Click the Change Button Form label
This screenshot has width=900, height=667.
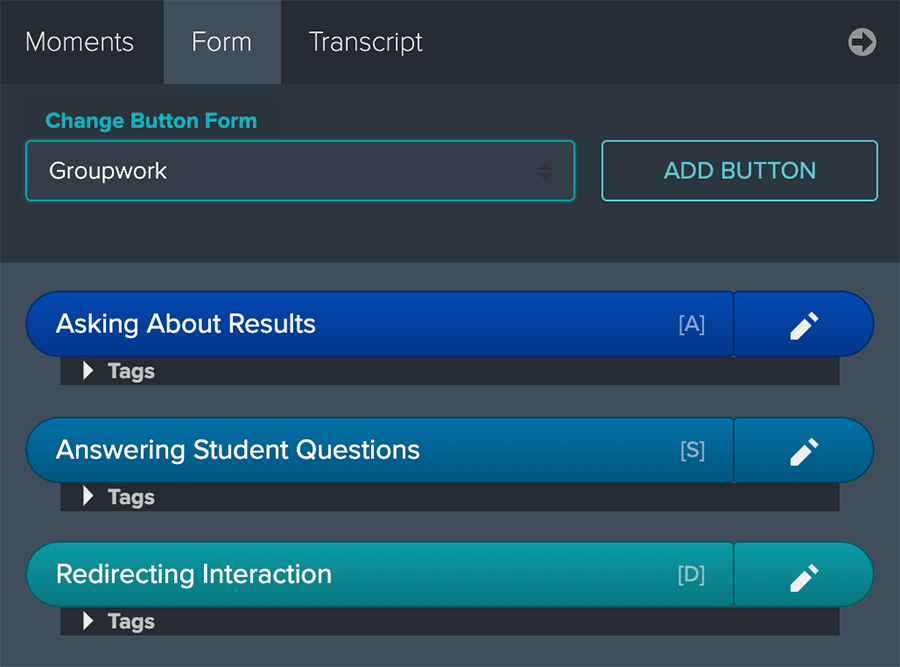point(151,121)
